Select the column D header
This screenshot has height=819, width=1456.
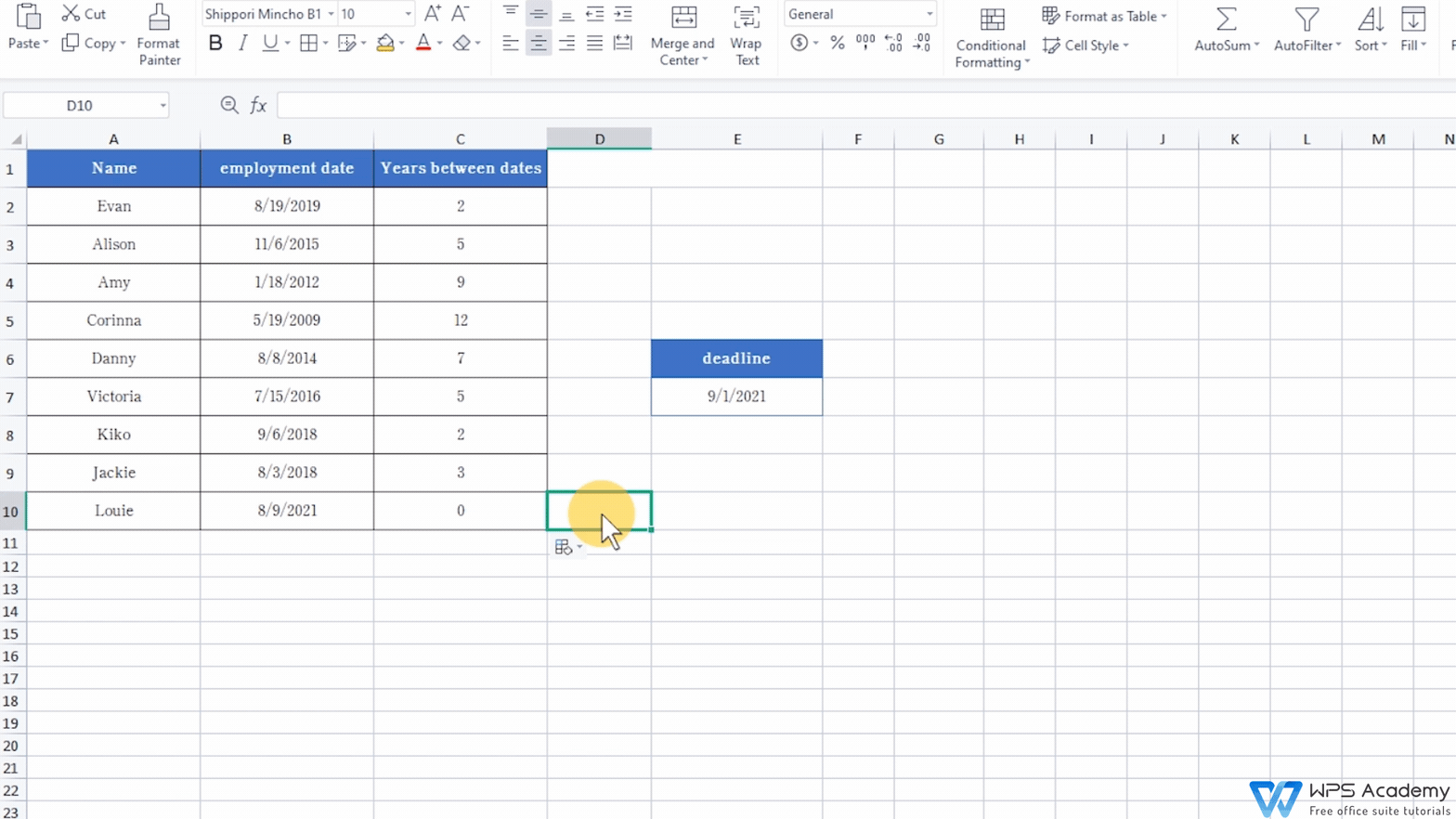click(599, 139)
